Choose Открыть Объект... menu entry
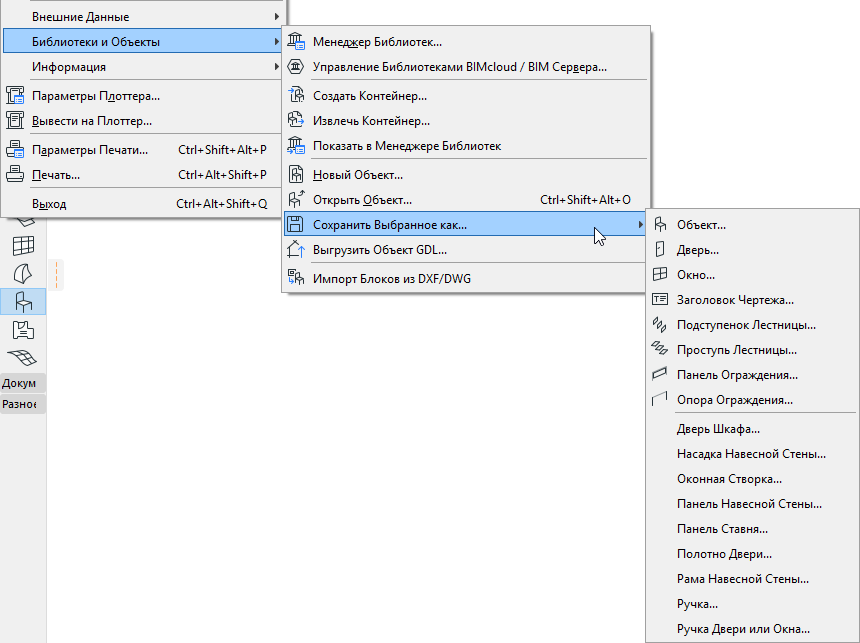Viewport: 860px width, 643px height. [466, 200]
